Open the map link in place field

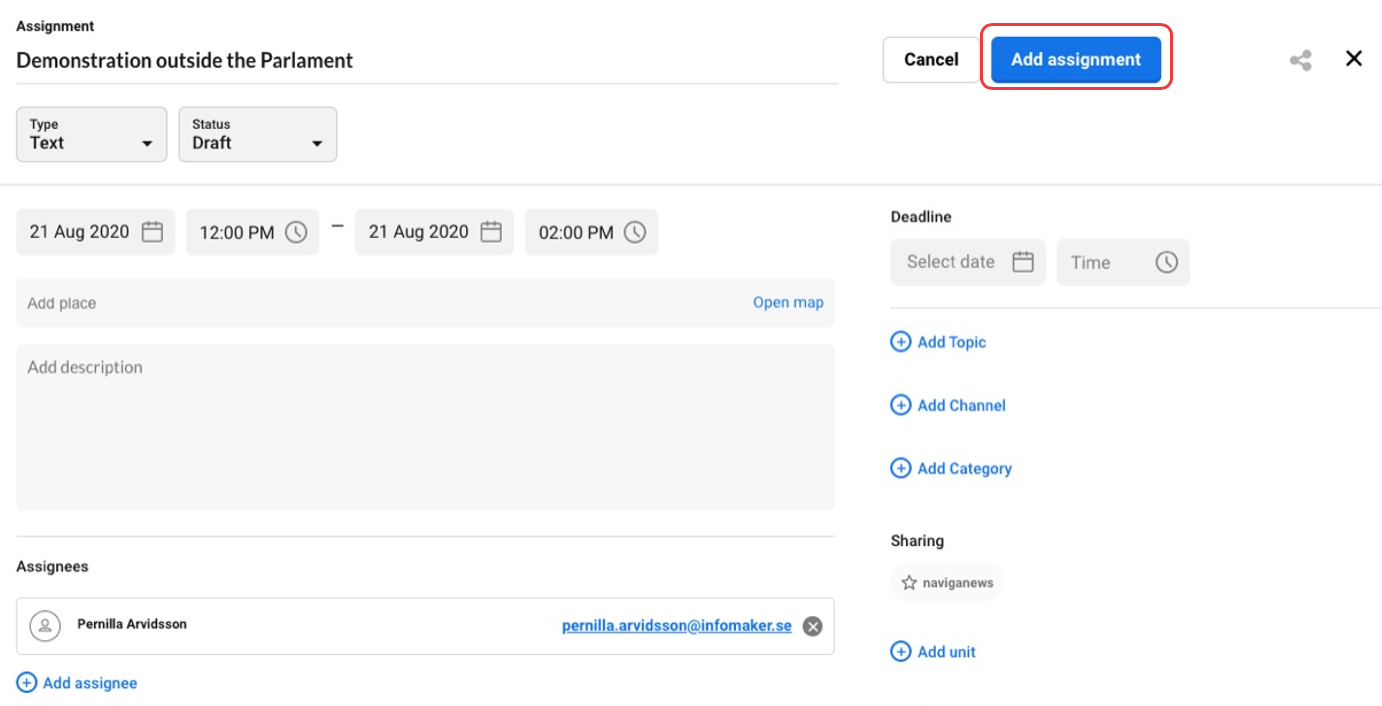788,303
